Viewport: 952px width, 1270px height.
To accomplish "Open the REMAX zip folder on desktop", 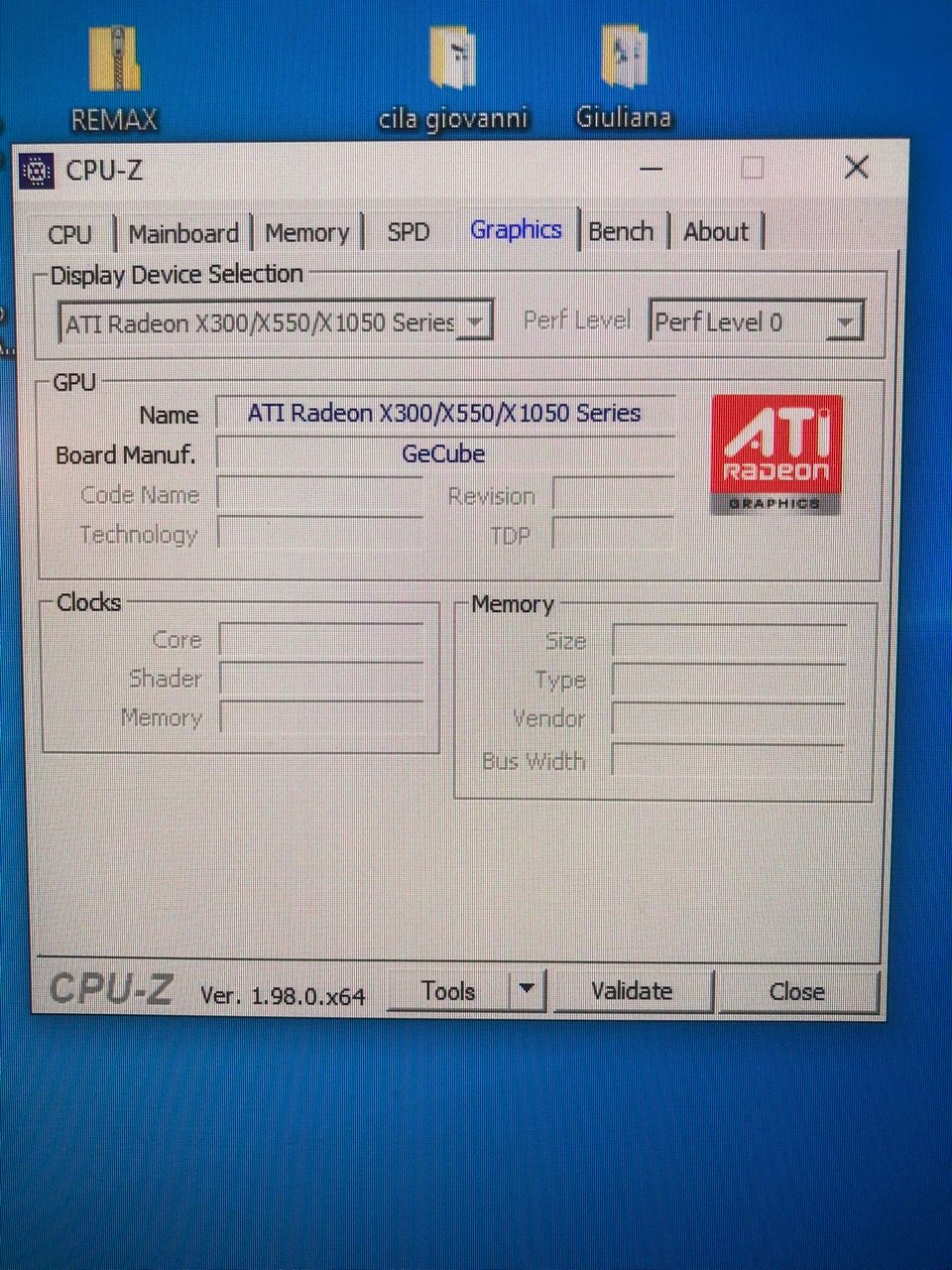I will coord(114,77).
